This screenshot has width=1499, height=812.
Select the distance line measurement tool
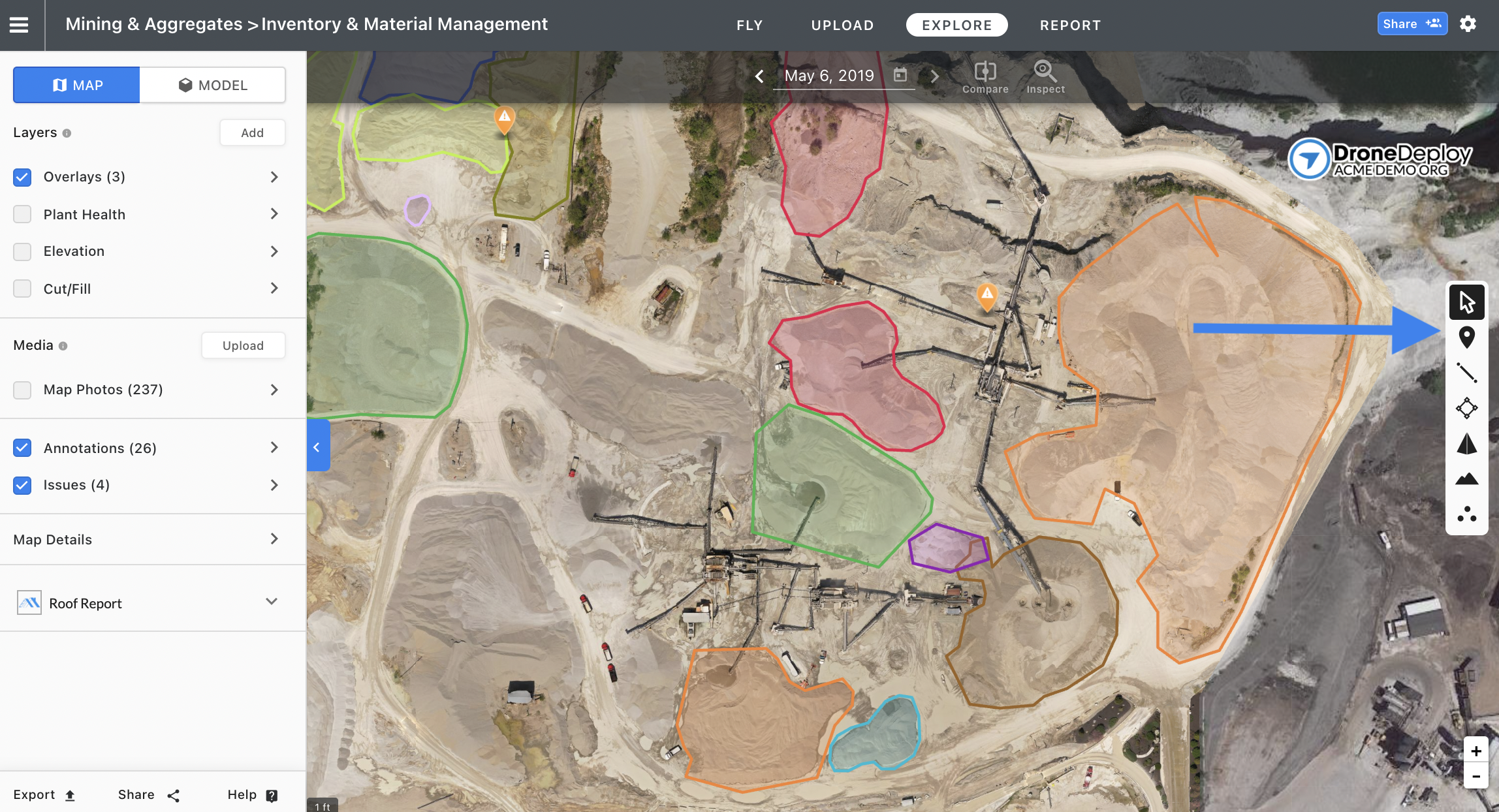(x=1466, y=373)
